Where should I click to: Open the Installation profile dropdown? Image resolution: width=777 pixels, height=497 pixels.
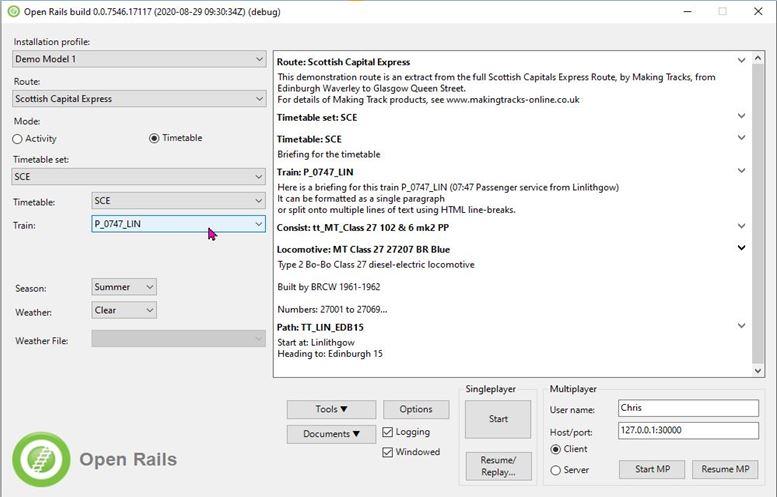tap(139, 59)
